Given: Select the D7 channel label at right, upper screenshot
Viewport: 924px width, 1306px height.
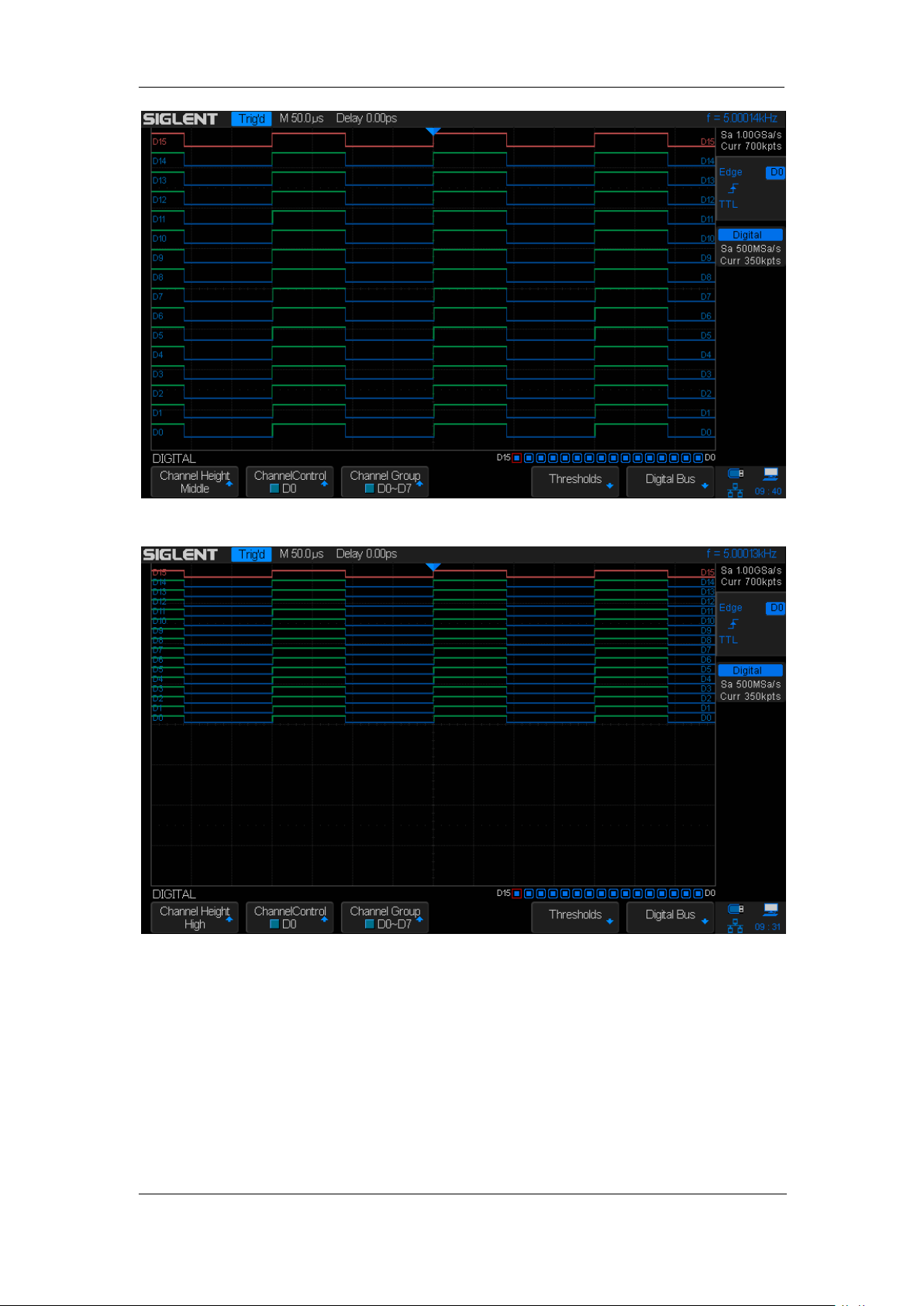Looking at the screenshot, I should (706, 297).
